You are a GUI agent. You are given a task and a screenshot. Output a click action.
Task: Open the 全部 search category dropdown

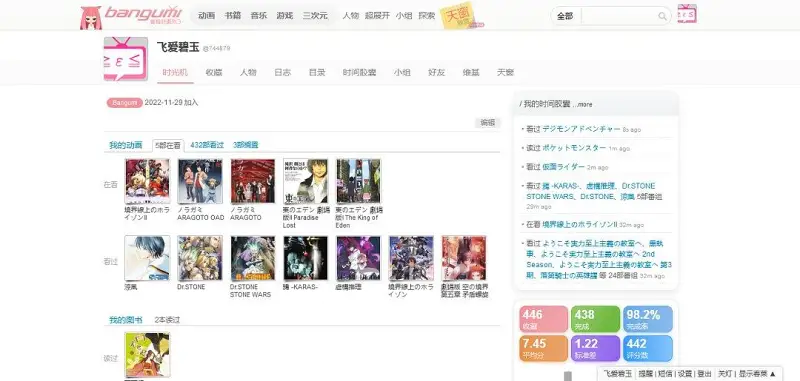click(565, 16)
